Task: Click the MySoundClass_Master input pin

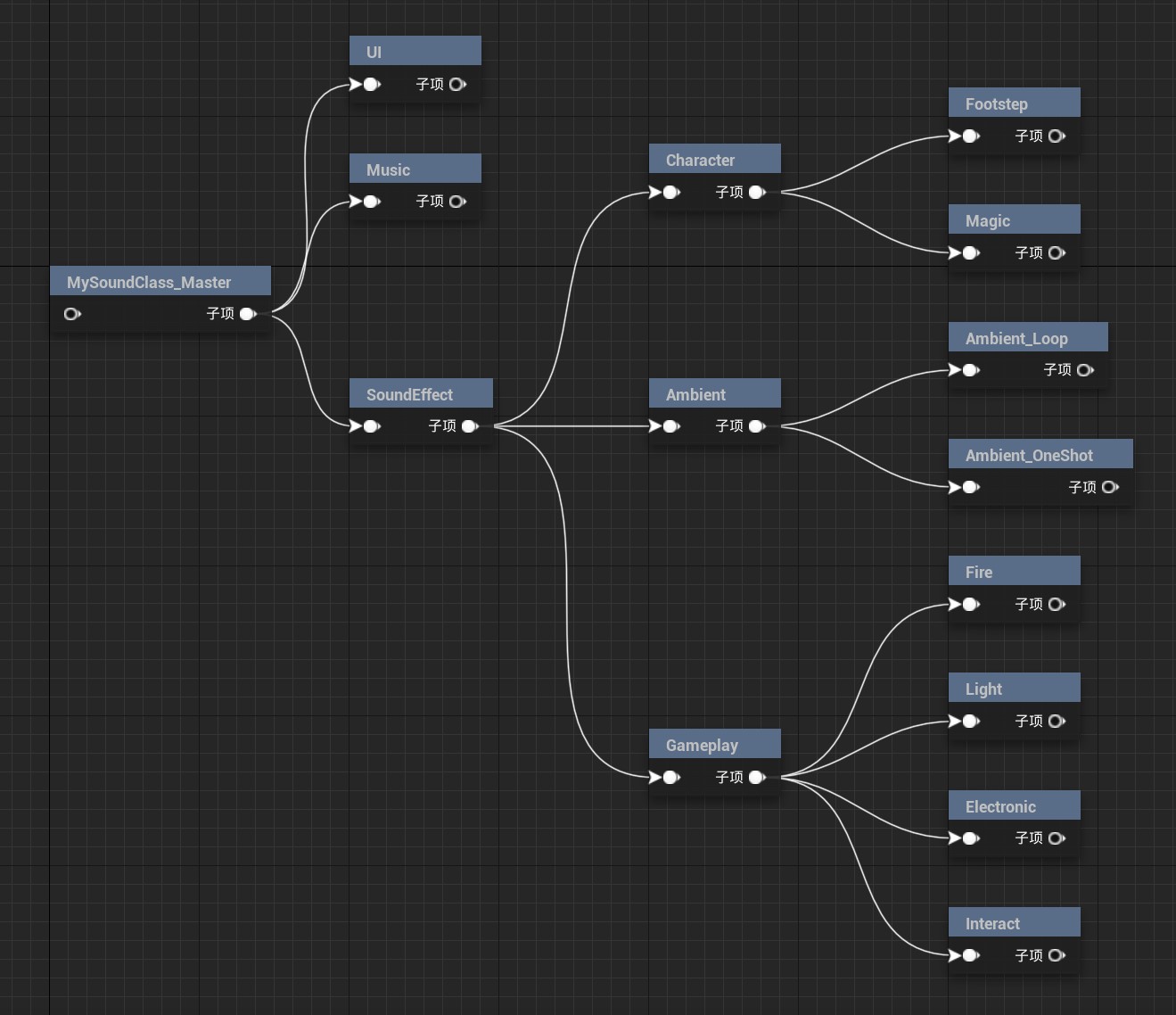Action: 72,314
